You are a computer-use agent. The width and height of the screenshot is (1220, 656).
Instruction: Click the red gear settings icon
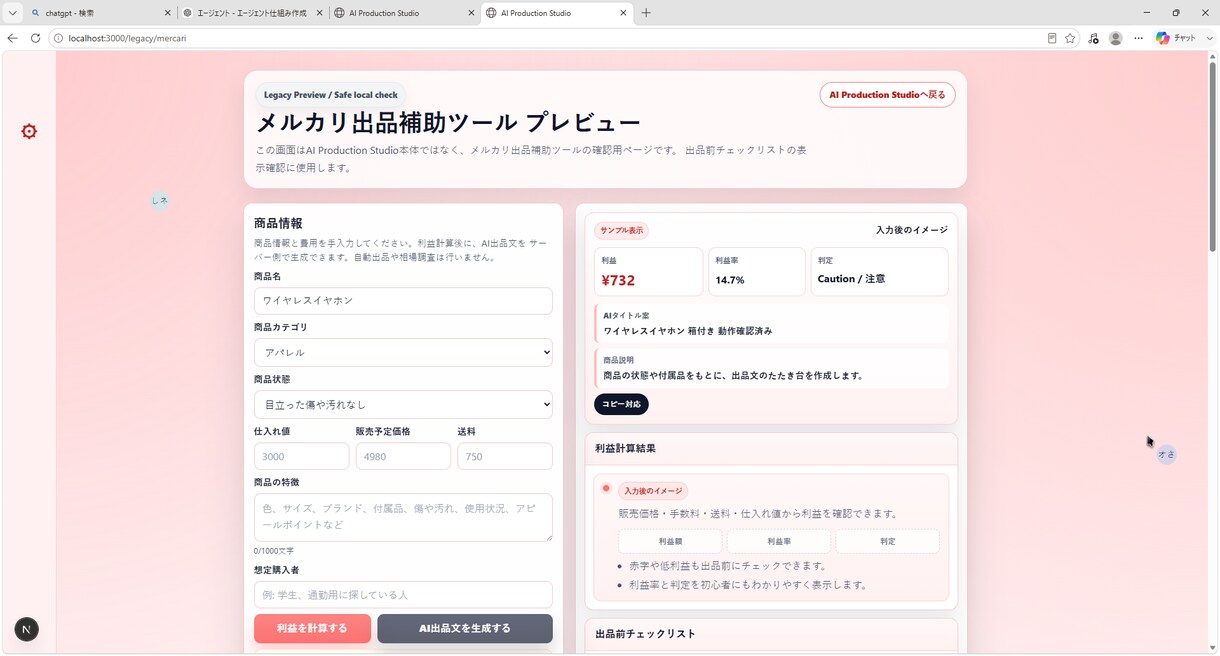(29, 131)
